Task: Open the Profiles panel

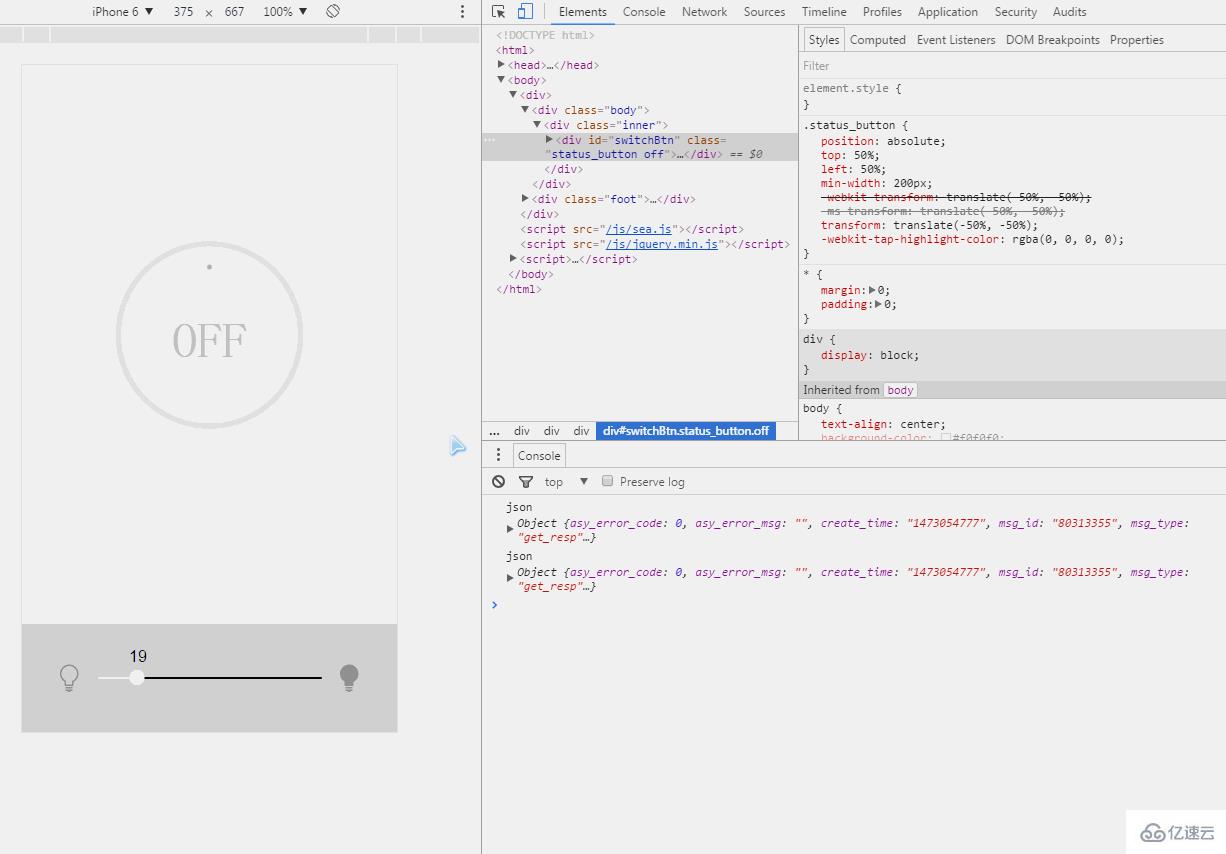Action: tap(882, 12)
